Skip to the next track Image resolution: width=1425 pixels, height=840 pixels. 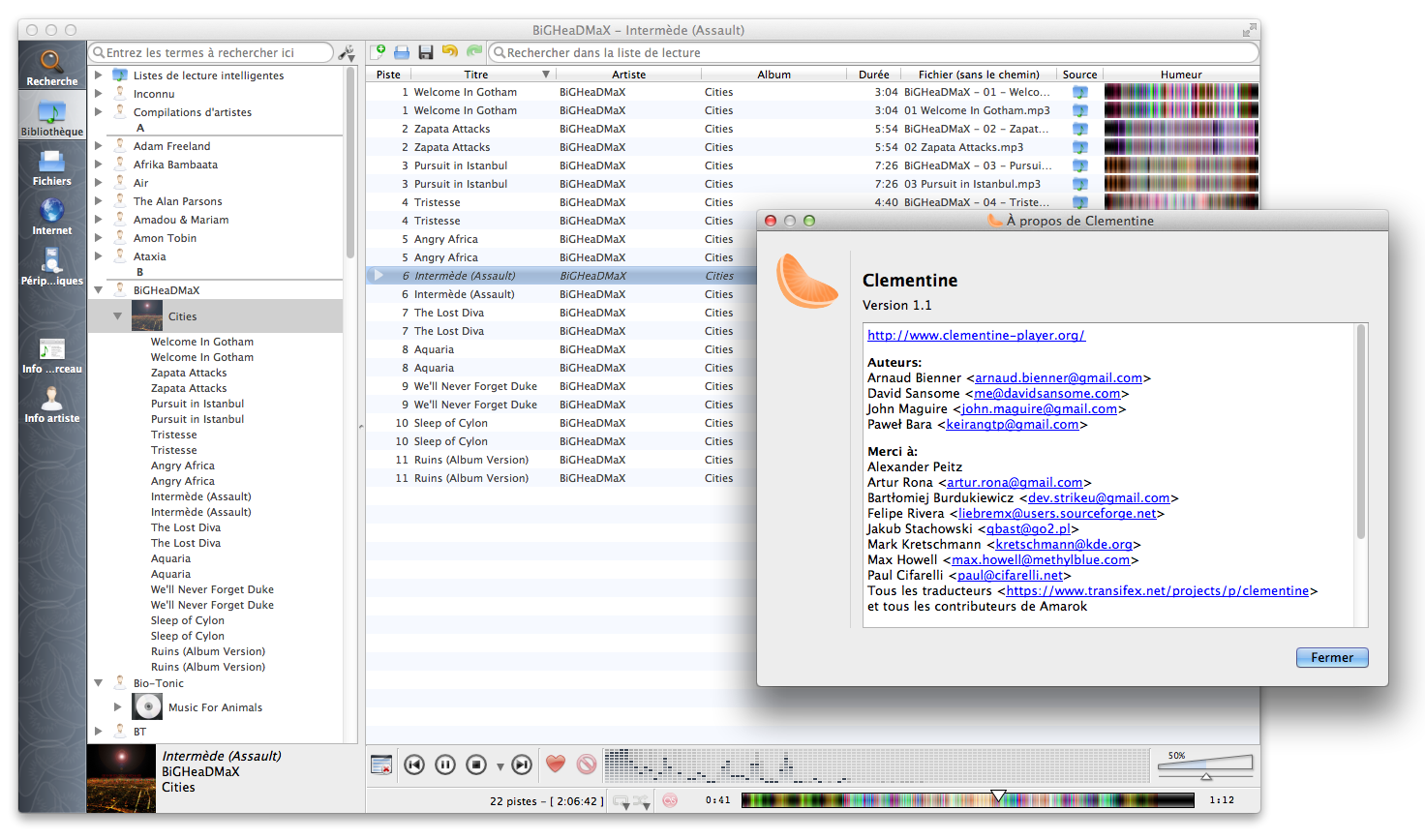522,765
